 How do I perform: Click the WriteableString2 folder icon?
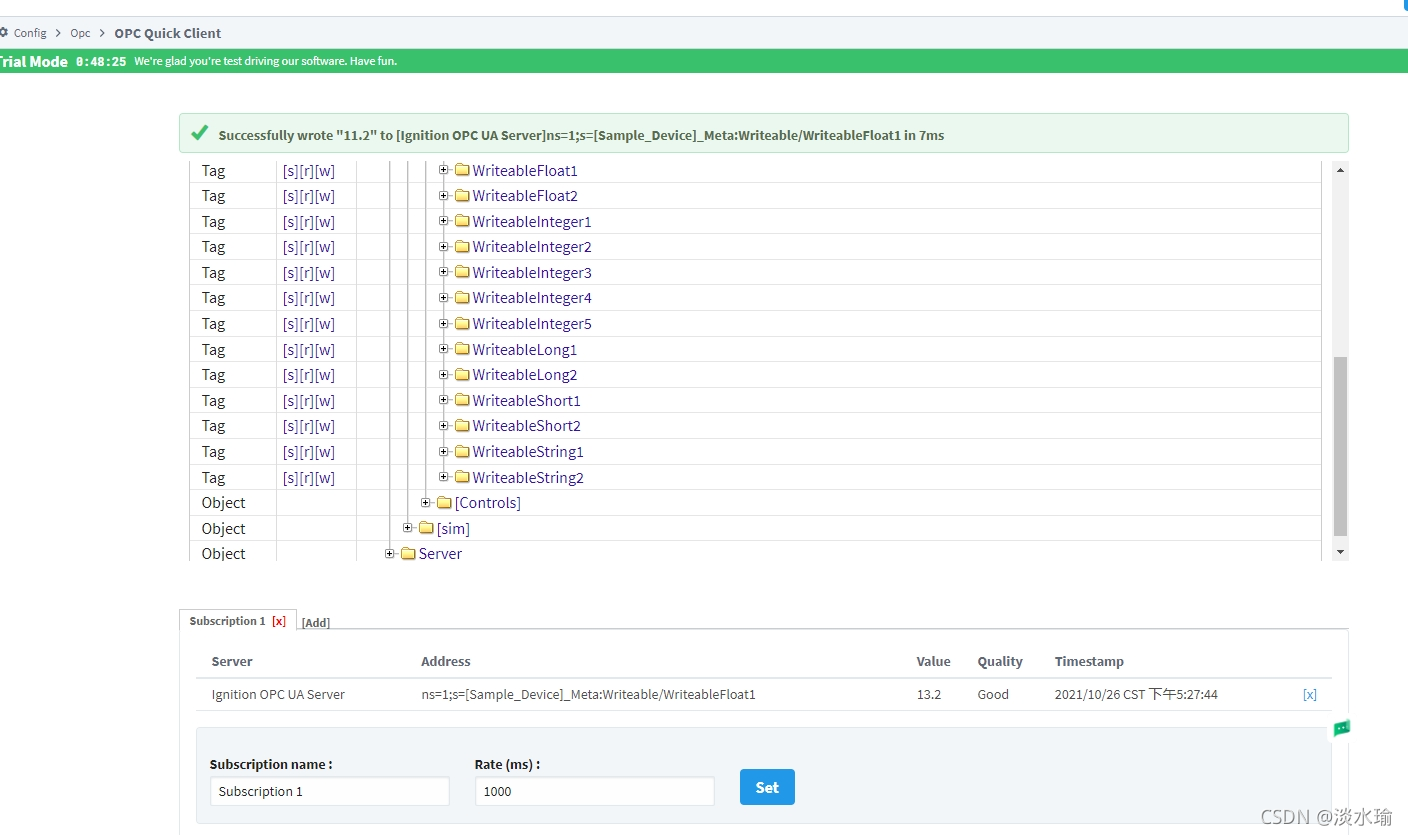462,477
